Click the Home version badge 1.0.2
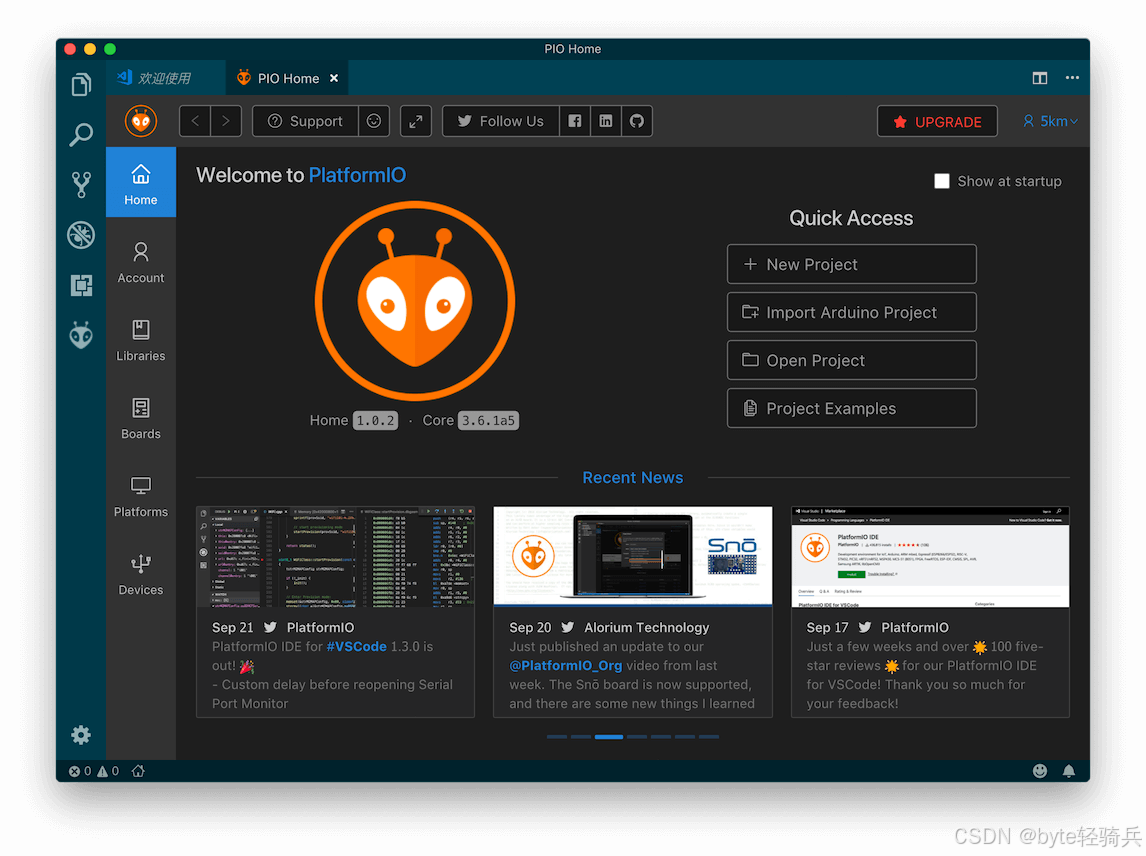The height and width of the screenshot is (856, 1146). 376,420
